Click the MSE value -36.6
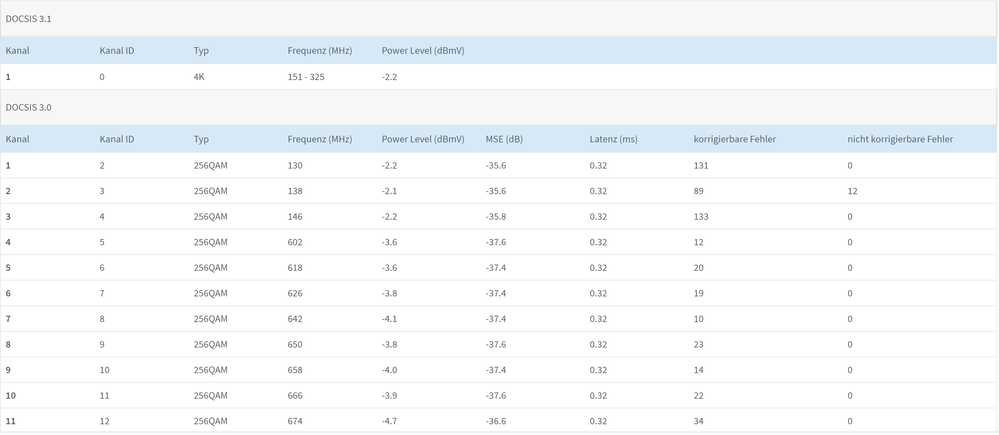Image resolution: width=999 pixels, height=435 pixels. pyautogui.click(x=496, y=421)
